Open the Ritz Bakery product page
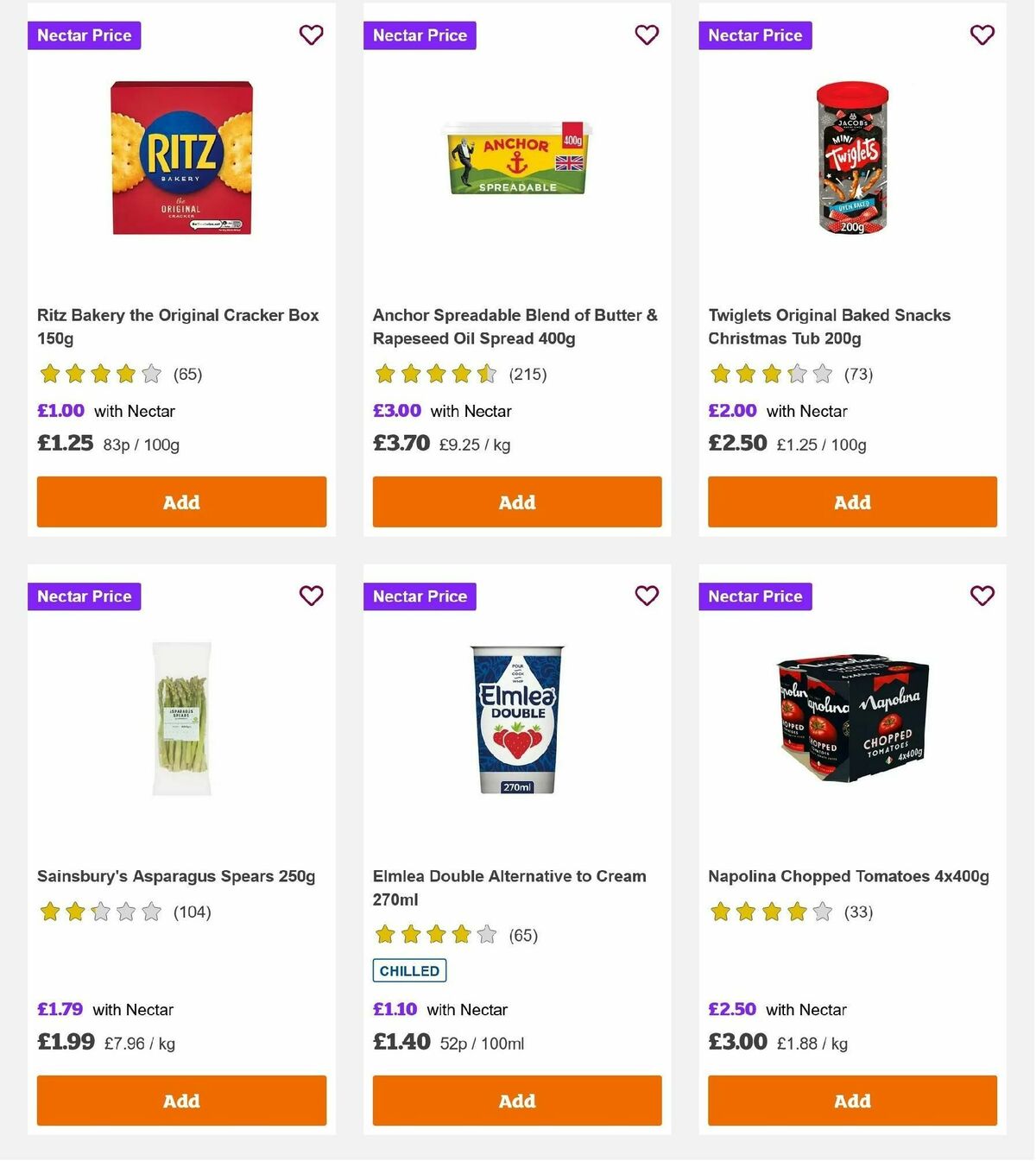Viewport: 1036px width, 1161px height. tap(178, 326)
